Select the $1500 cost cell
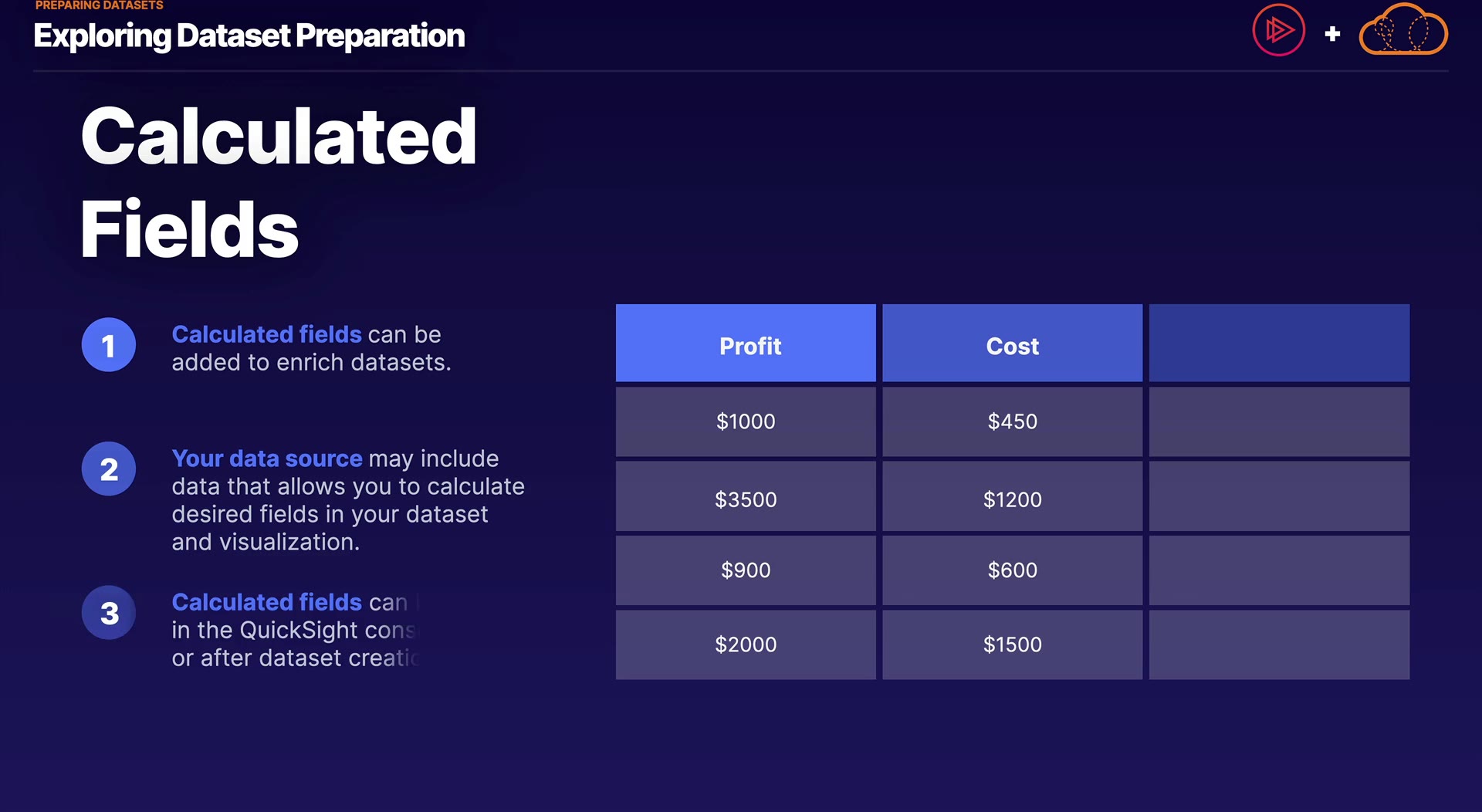The height and width of the screenshot is (812, 1482). 1012,645
